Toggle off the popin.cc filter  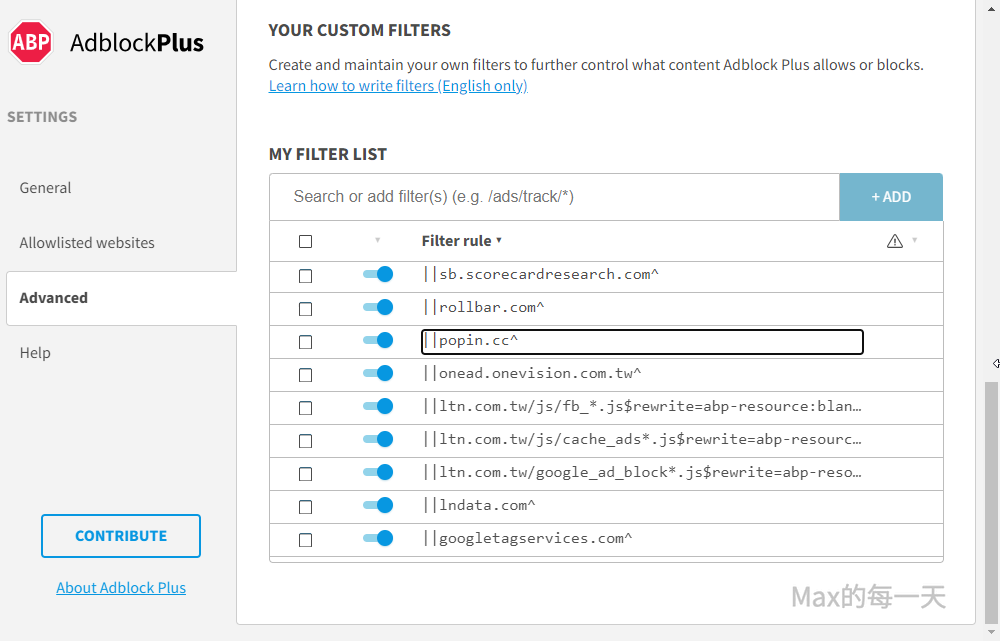pyautogui.click(x=378, y=340)
